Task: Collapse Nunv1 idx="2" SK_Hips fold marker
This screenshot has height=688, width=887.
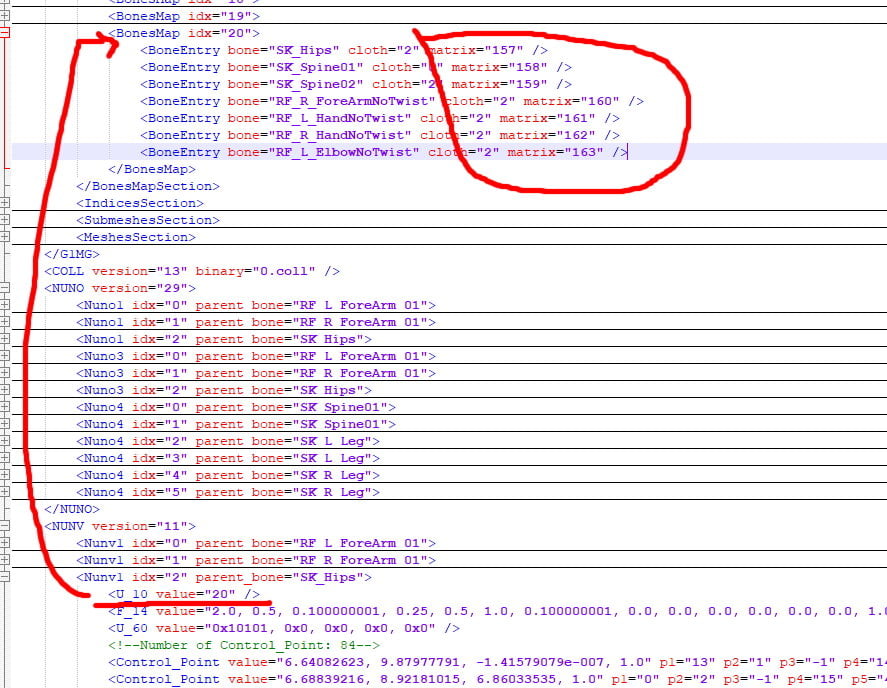Action: (x=5, y=577)
